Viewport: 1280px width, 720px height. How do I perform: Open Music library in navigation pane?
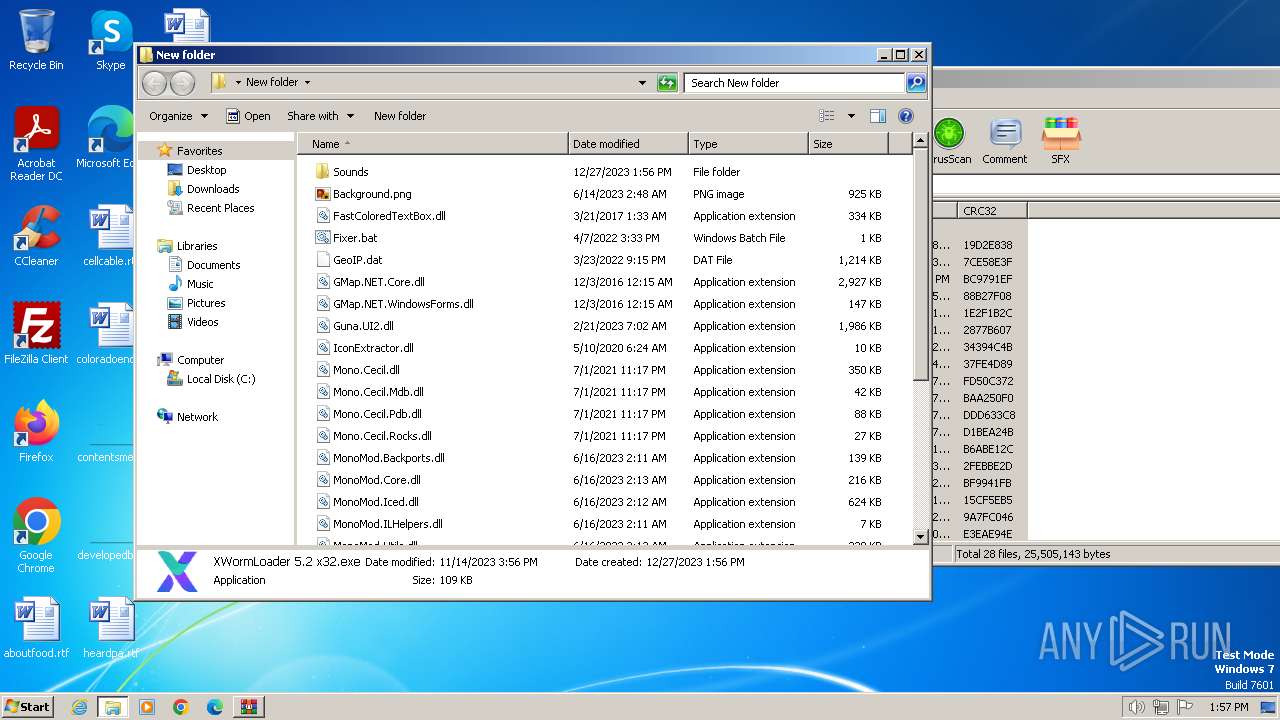click(x=200, y=284)
